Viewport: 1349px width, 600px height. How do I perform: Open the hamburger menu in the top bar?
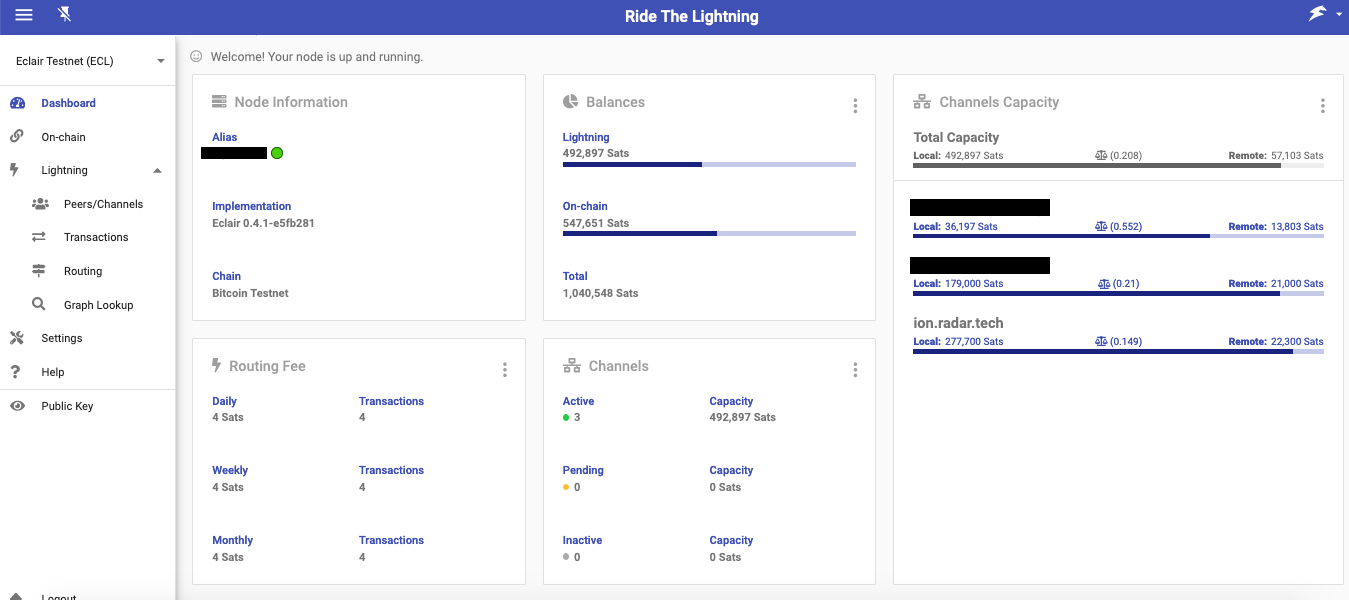coord(24,15)
